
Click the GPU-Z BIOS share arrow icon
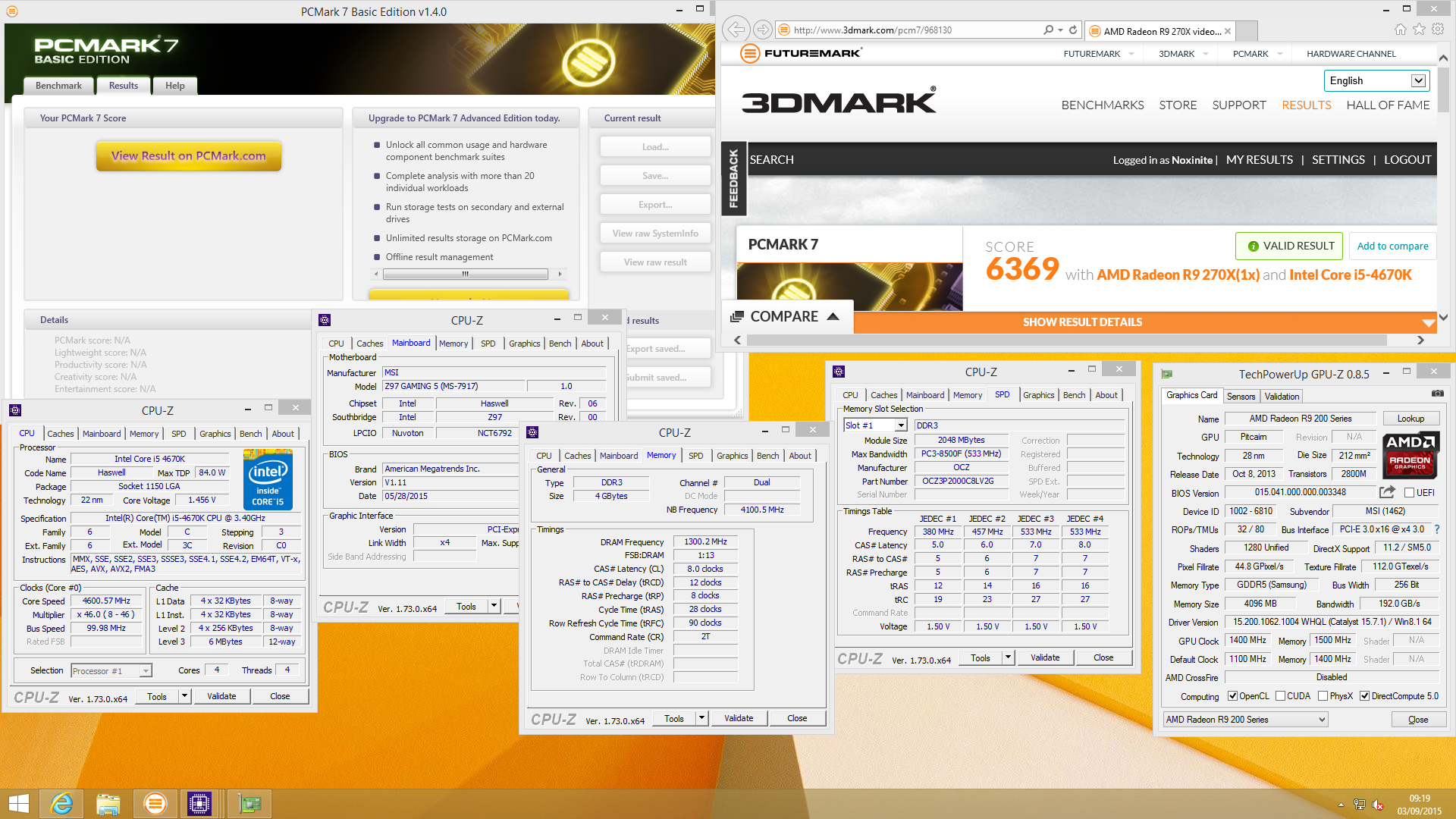point(1387,492)
